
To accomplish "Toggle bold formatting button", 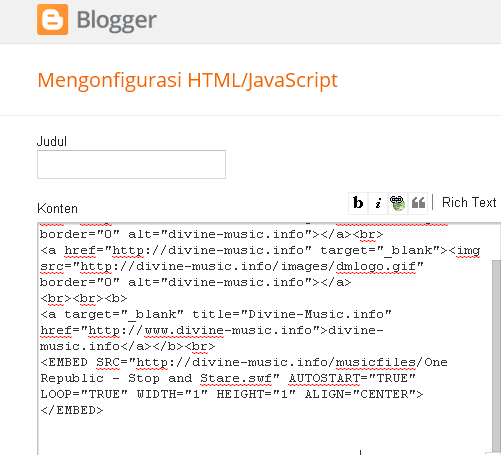I will pyautogui.click(x=358, y=203).
